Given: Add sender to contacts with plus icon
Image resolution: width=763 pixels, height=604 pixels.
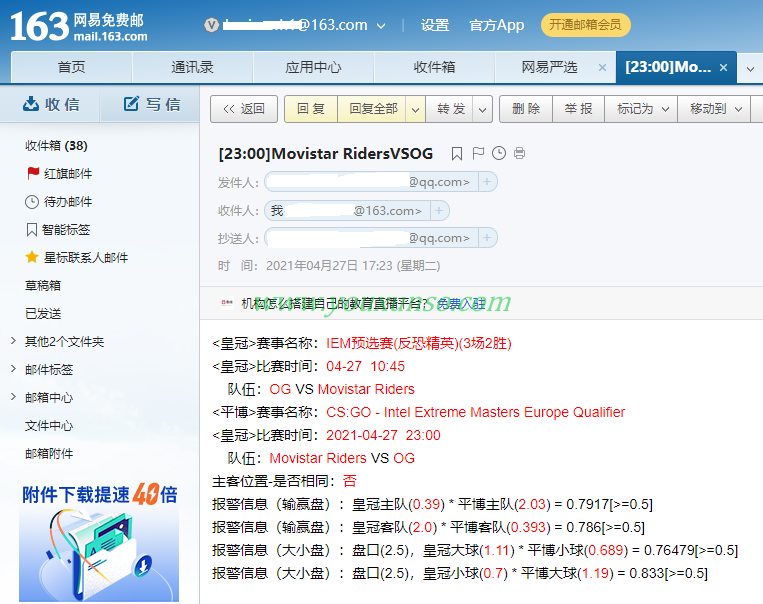Looking at the screenshot, I should coord(487,182).
